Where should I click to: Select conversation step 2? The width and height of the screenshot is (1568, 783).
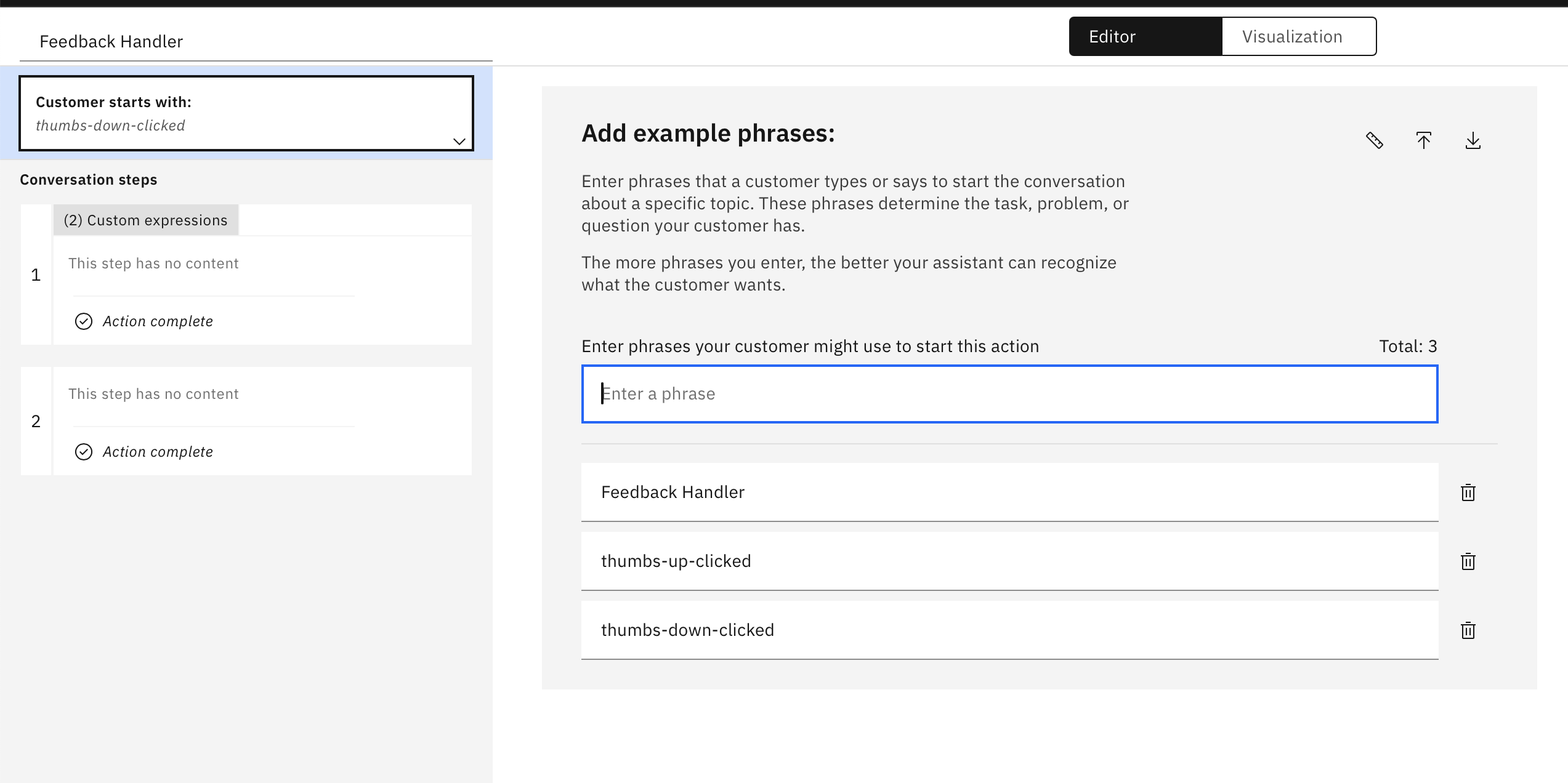tap(246, 420)
